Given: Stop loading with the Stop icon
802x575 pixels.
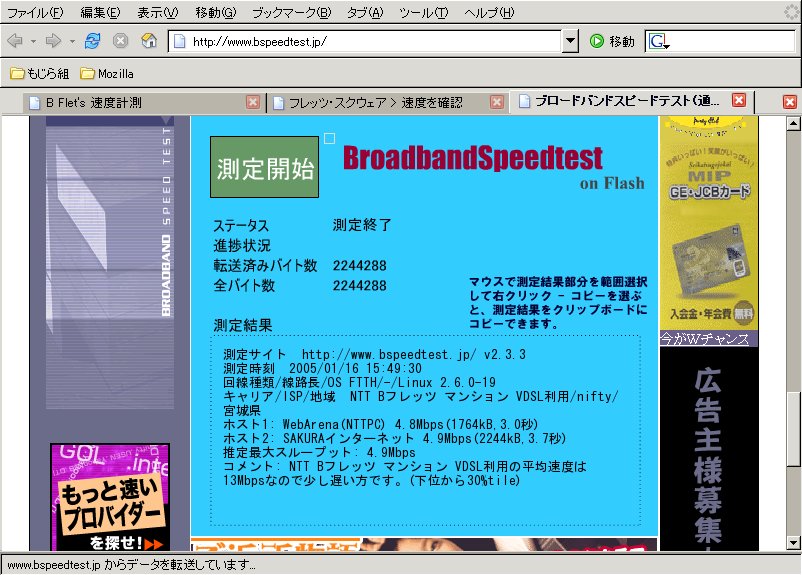Looking at the screenshot, I should 120,40.
